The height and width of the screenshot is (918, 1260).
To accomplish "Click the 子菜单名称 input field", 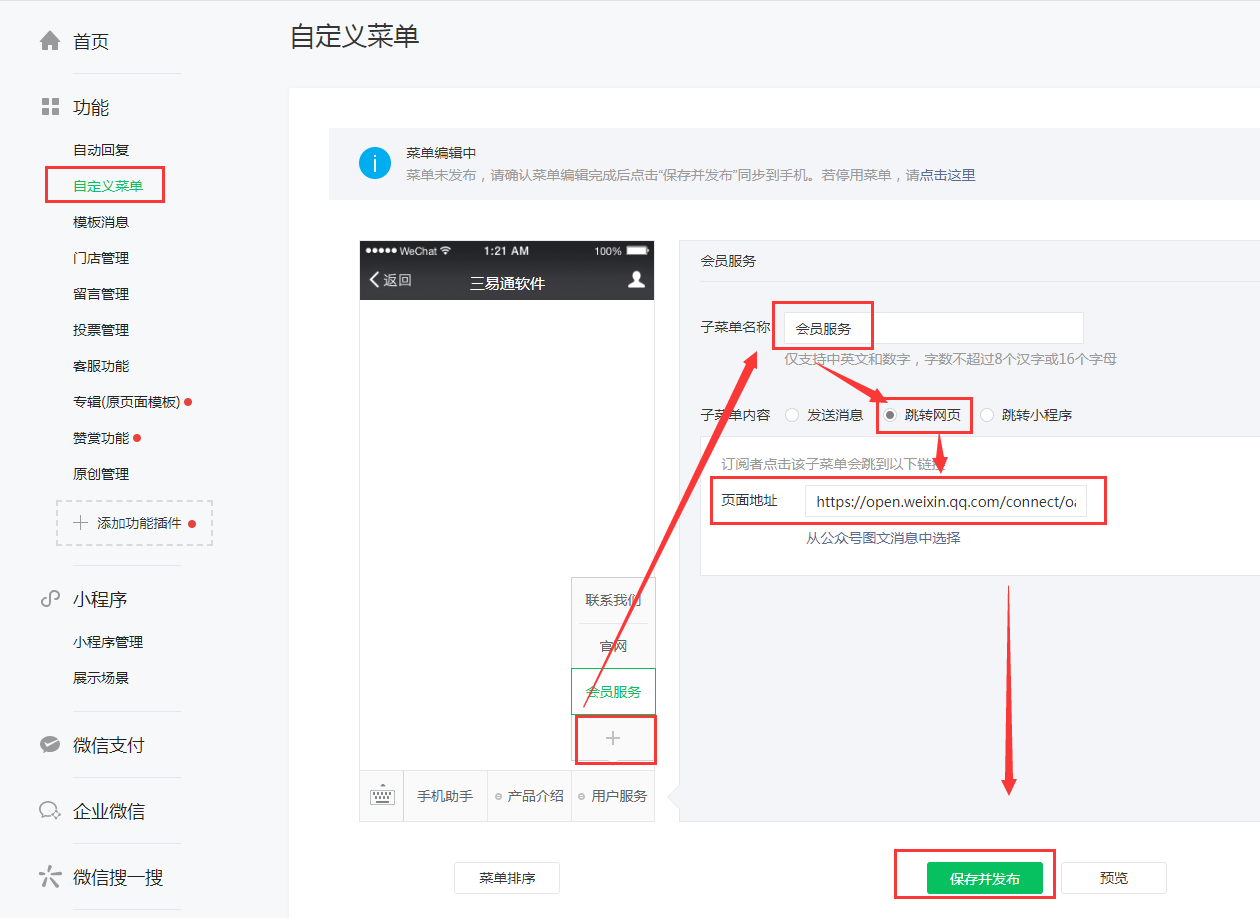I will [x=933, y=328].
